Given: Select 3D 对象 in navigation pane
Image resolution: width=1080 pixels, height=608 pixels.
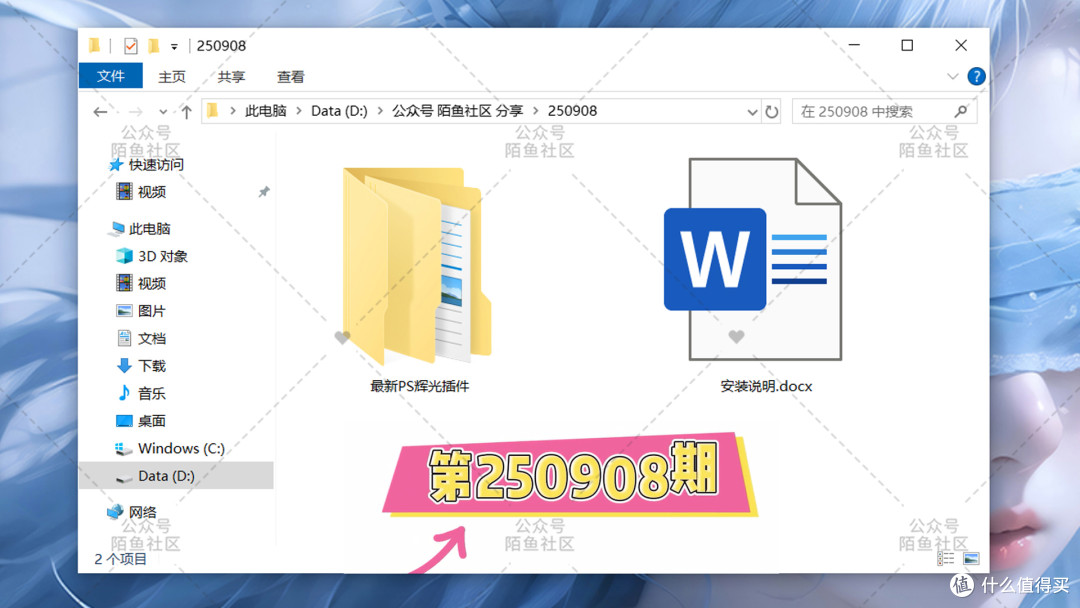Looking at the screenshot, I should [x=163, y=256].
